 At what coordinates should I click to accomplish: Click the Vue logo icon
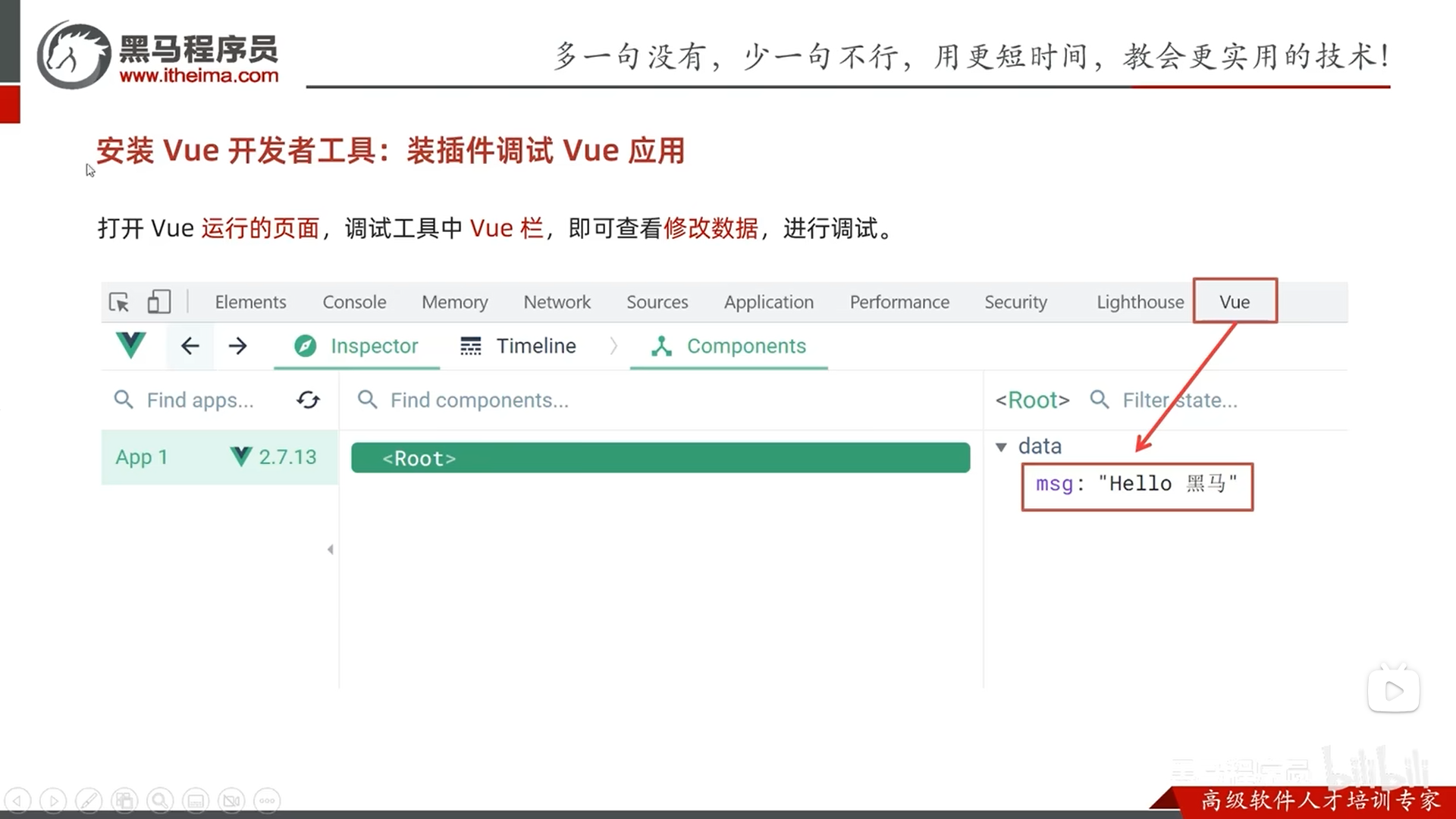[x=130, y=345]
